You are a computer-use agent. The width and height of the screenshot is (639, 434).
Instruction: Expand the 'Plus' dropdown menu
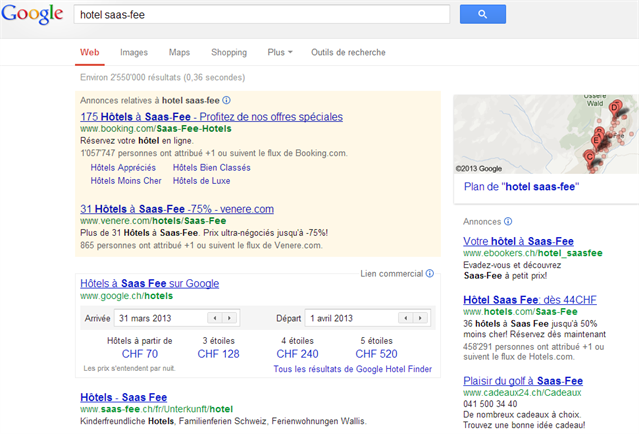pos(280,52)
